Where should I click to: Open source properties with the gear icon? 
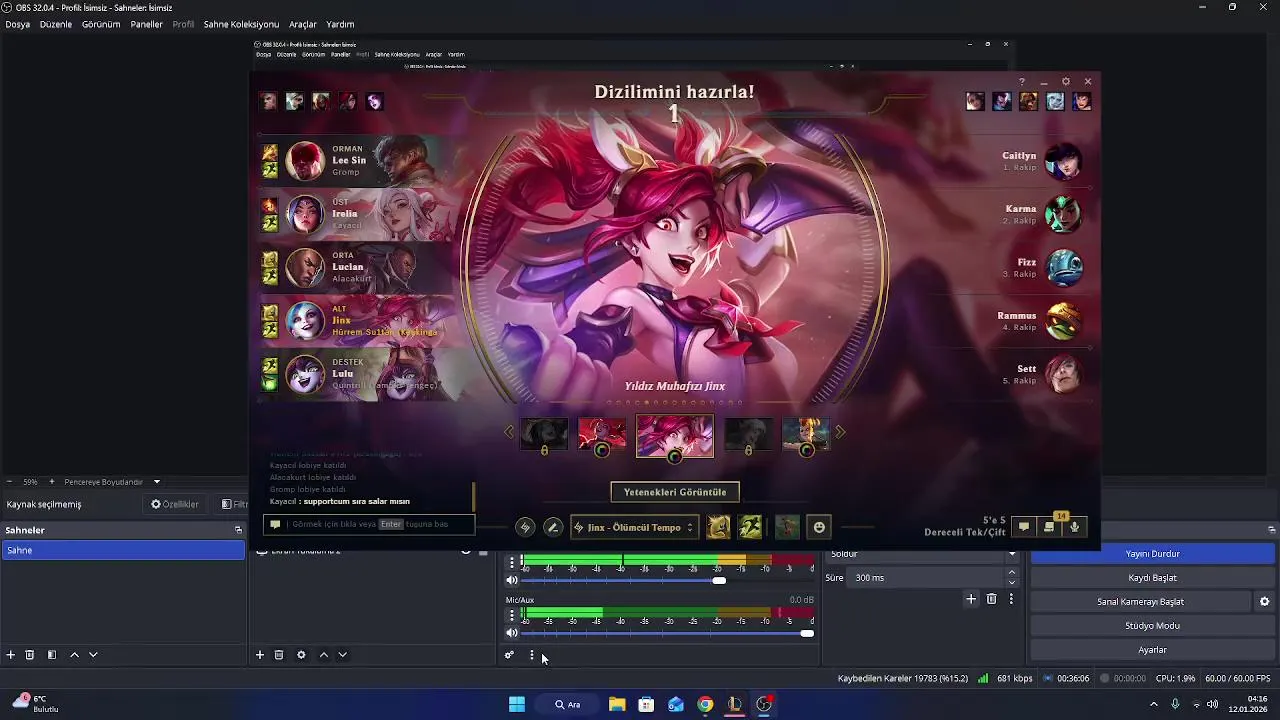click(x=301, y=655)
